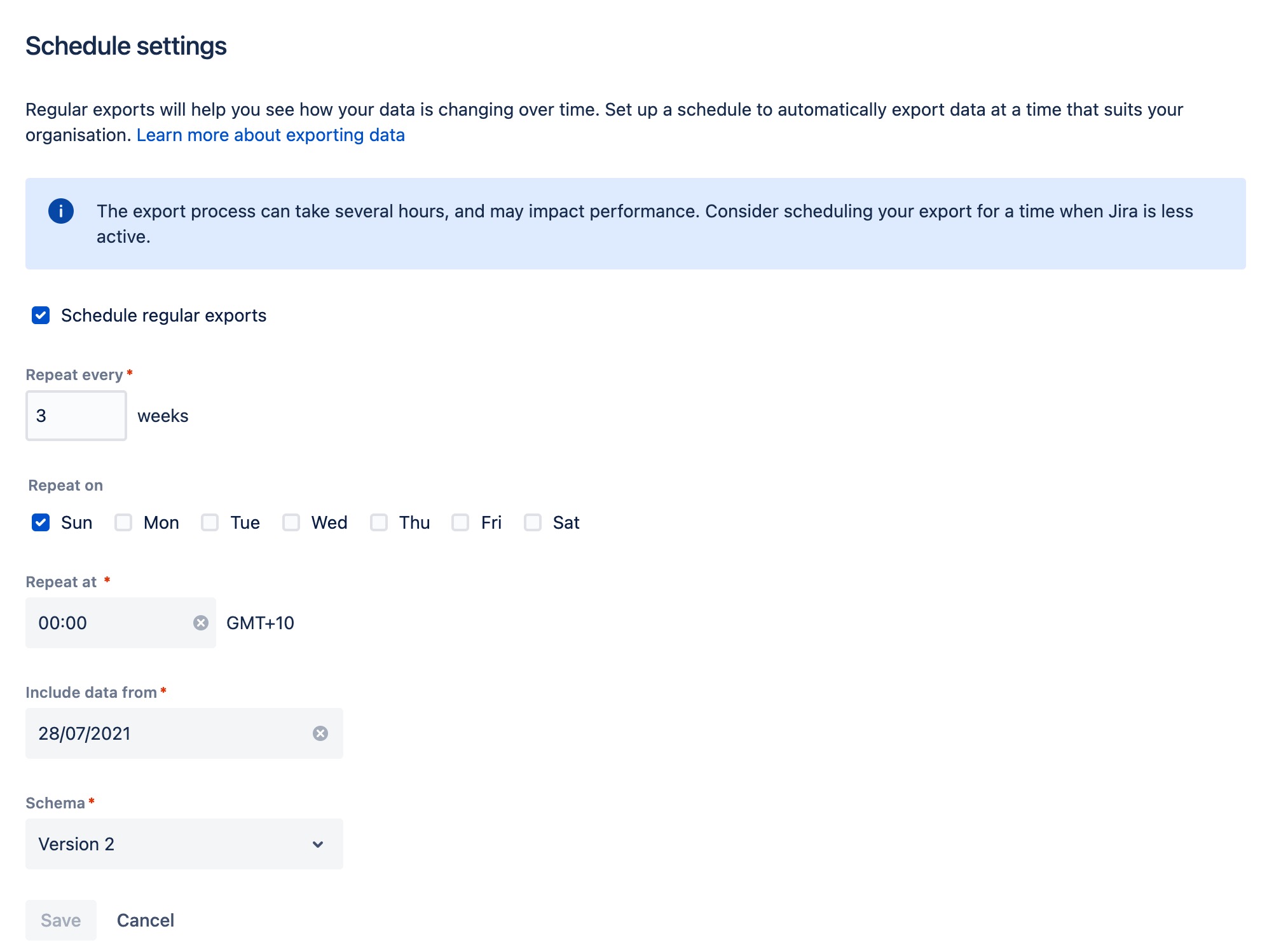Tick the Sat checkbox
The height and width of the screenshot is (952, 1288).
point(533,522)
